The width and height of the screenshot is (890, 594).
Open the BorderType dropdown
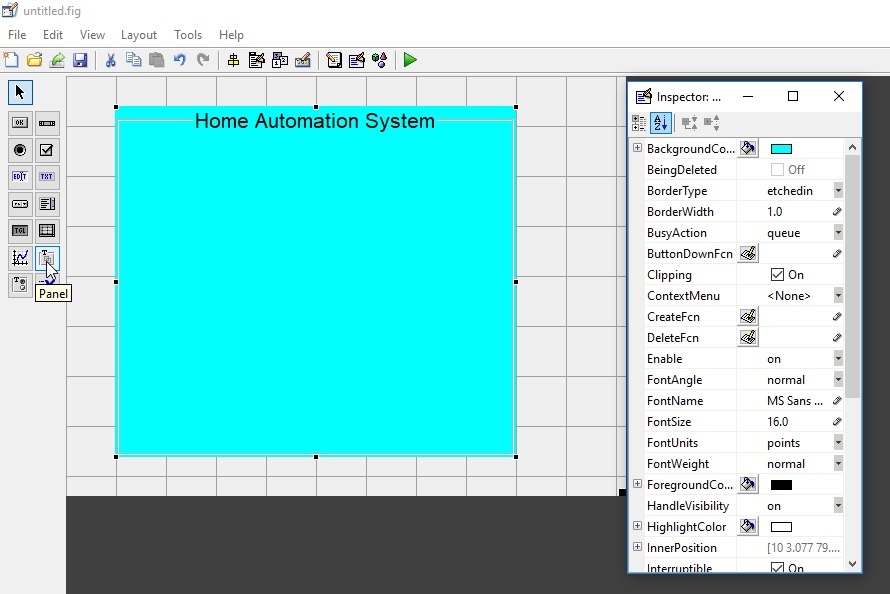pyautogui.click(x=837, y=190)
